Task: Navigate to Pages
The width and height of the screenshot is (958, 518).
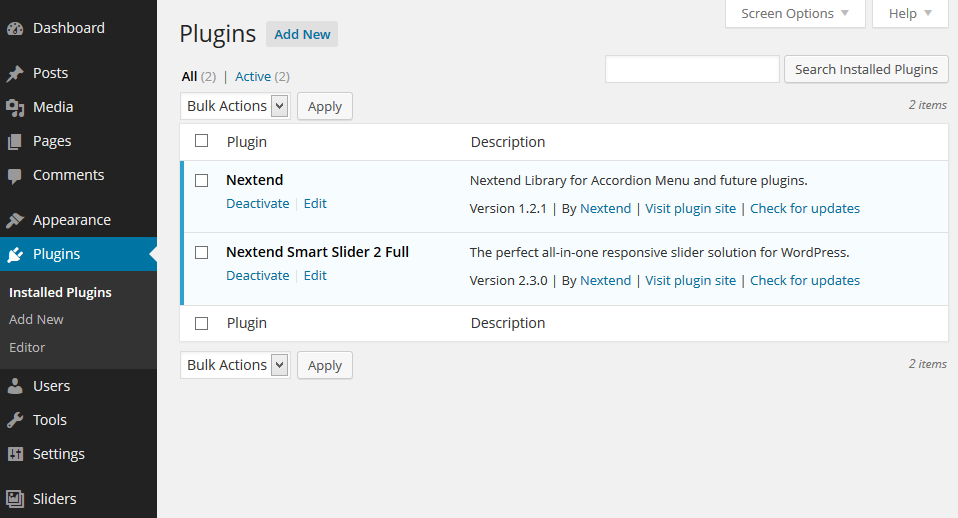Action: click(52, 141)
